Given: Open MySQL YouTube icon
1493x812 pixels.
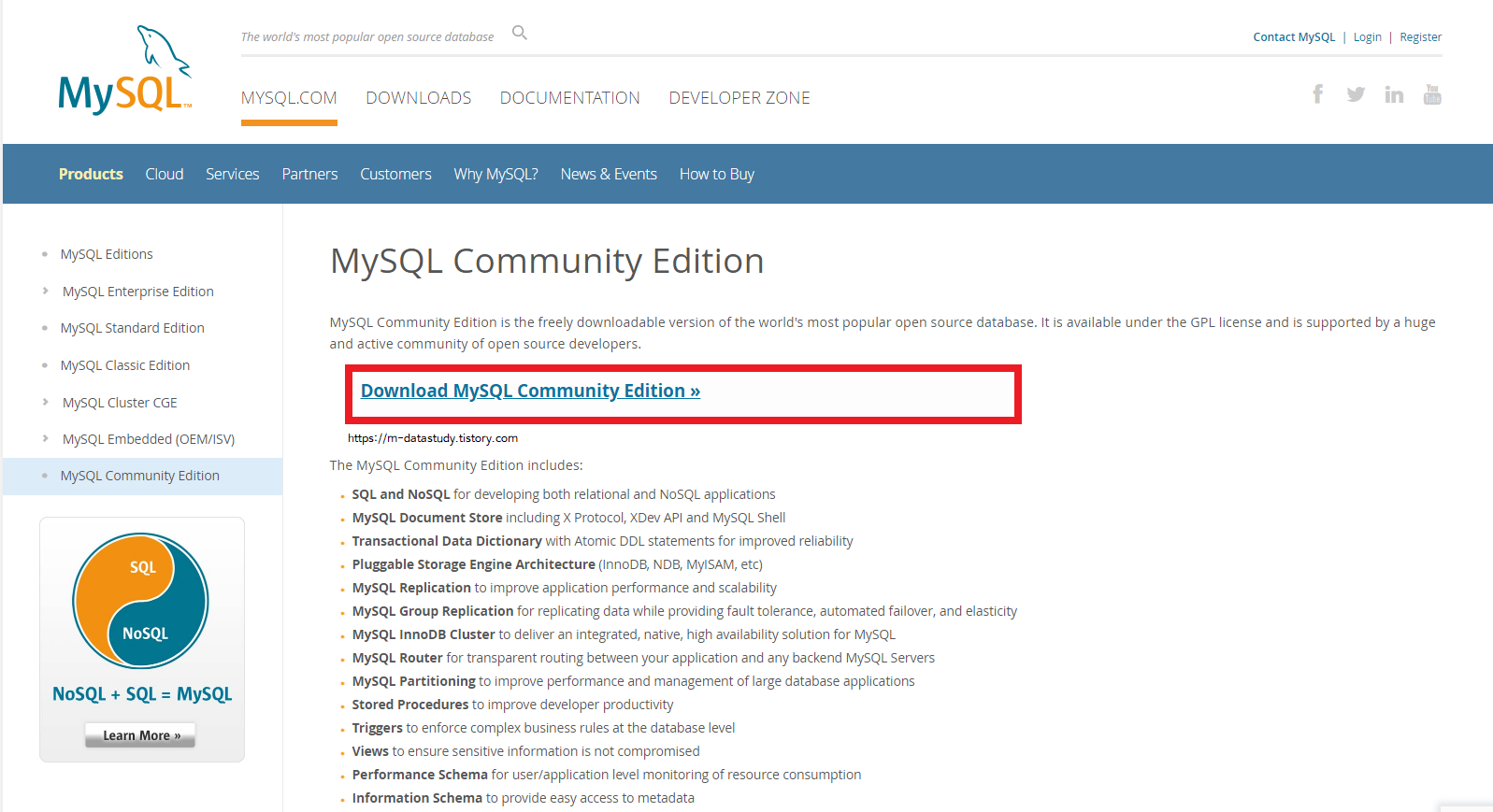Looking at the screenshot, I should 1432,93.
